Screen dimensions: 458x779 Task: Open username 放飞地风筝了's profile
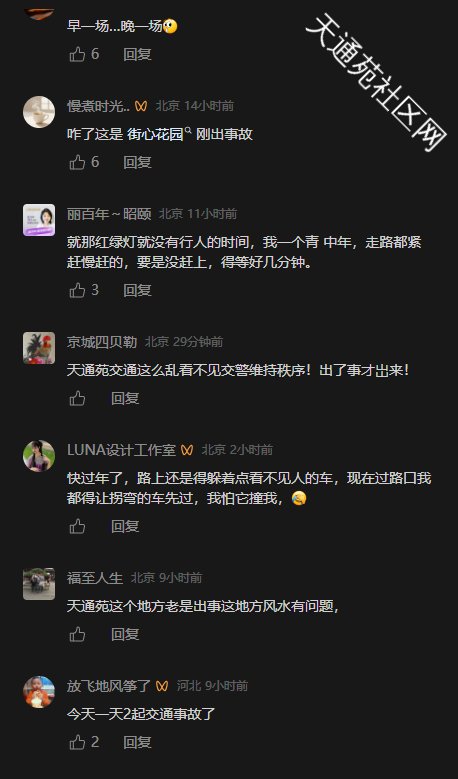pyautogui.click(x=109, y=686)
